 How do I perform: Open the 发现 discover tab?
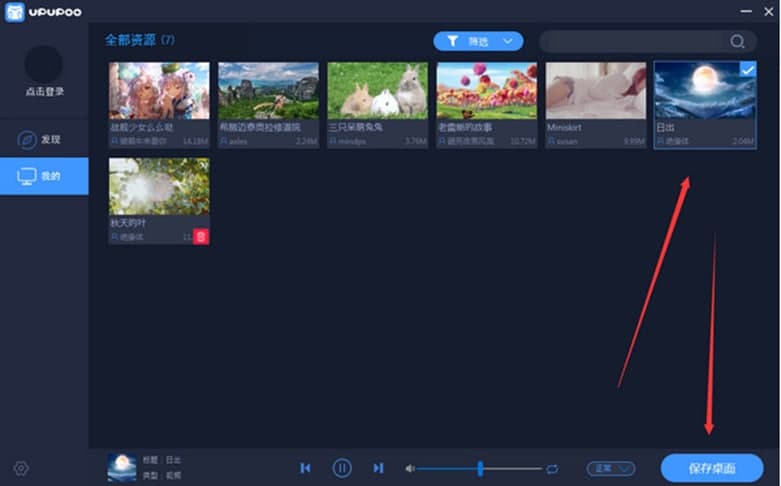[43, 140]
